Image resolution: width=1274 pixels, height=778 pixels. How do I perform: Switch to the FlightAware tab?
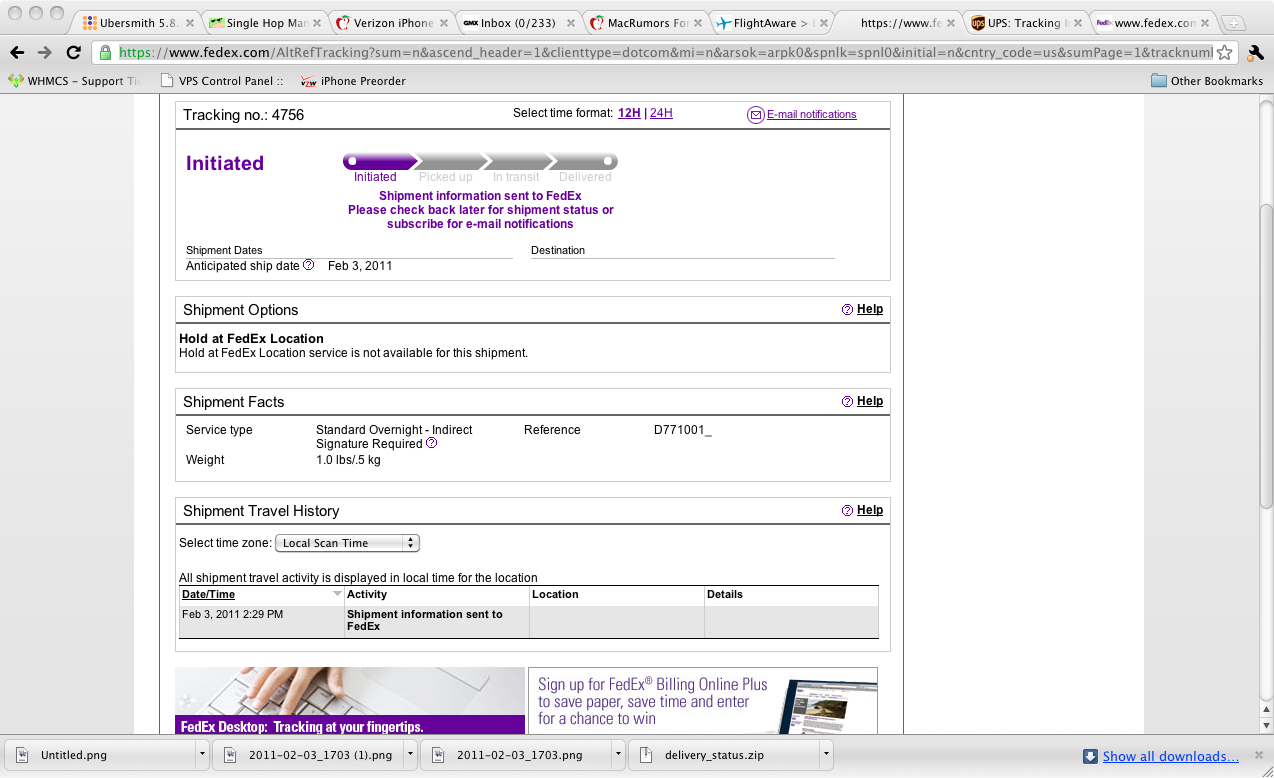click(x=773, y=23)
